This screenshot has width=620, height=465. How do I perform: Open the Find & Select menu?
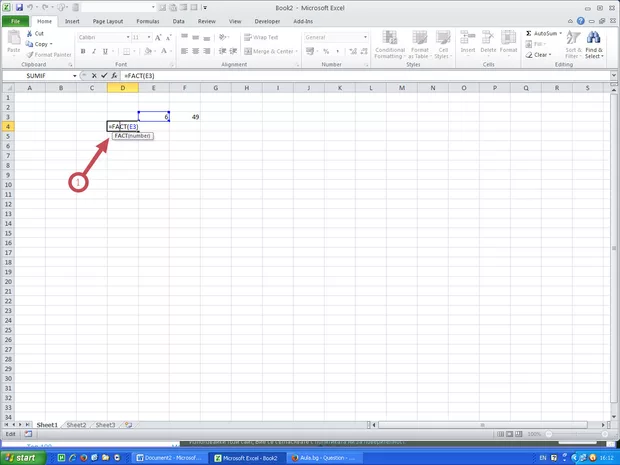(594, 45)
